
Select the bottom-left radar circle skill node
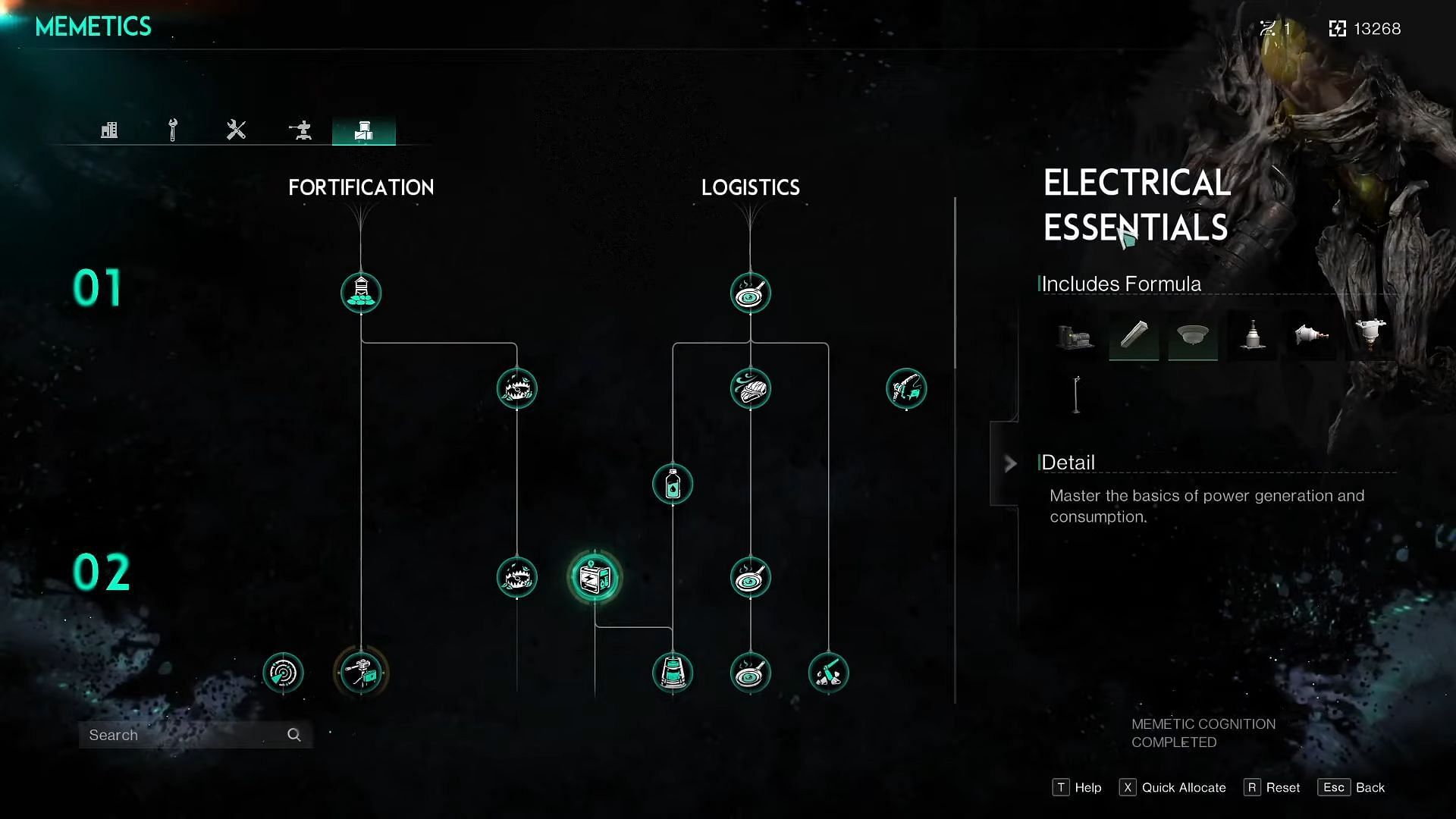(283, 673)
